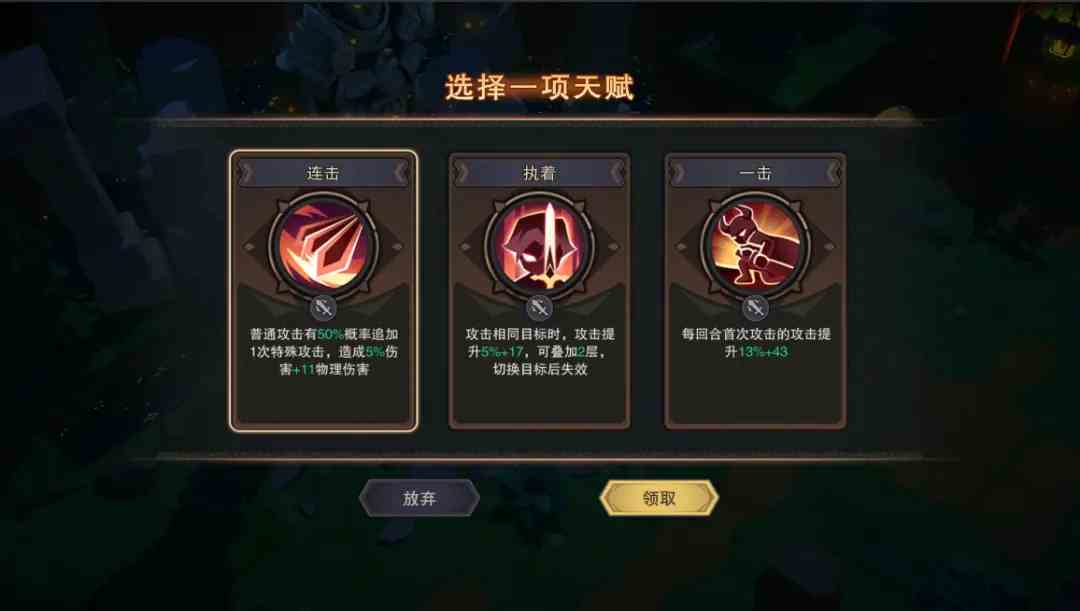Click small sword badge under 连击 icon
The image size is (1080, 611).
coord(323,308)
